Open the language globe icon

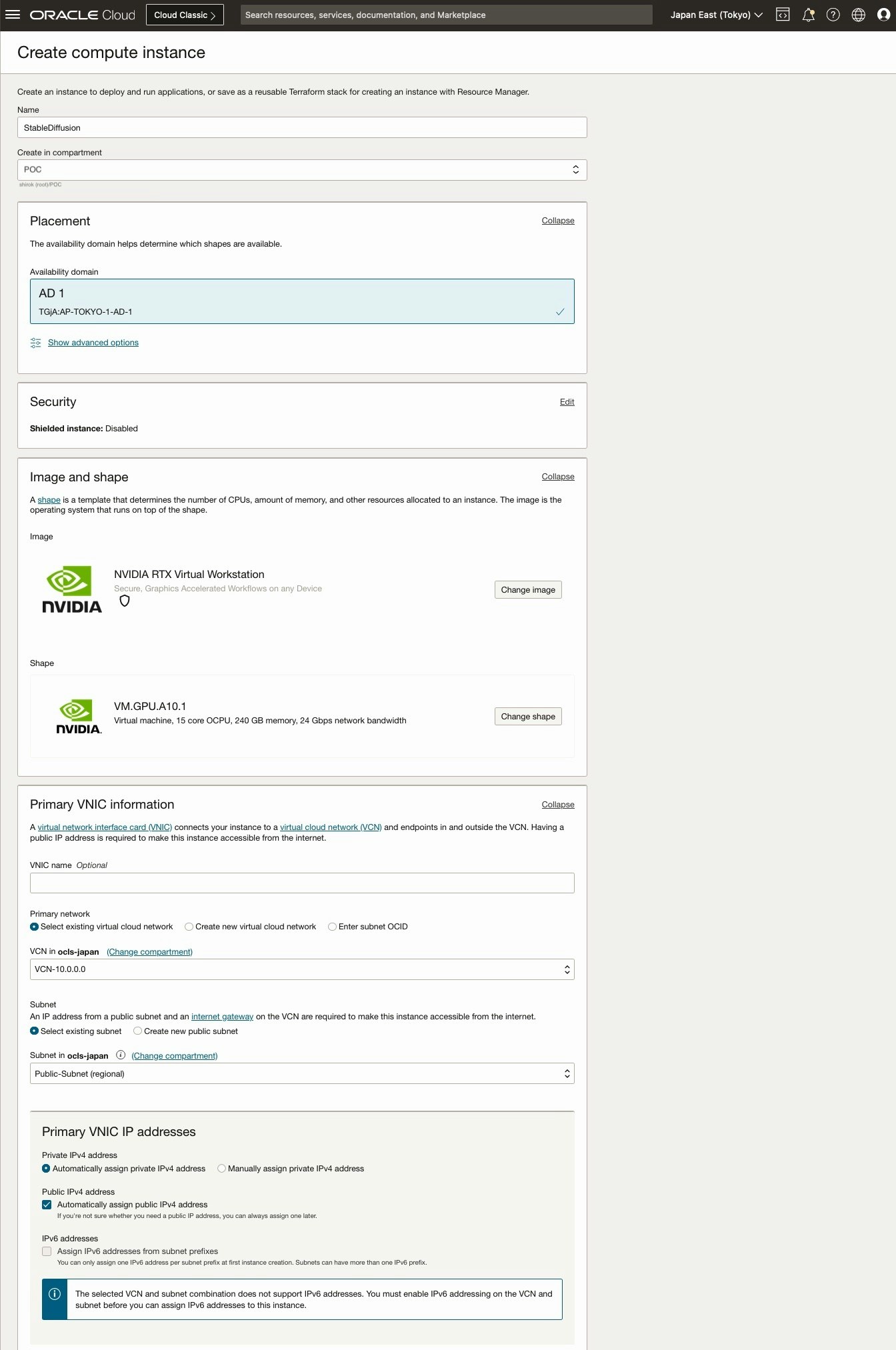859,15
